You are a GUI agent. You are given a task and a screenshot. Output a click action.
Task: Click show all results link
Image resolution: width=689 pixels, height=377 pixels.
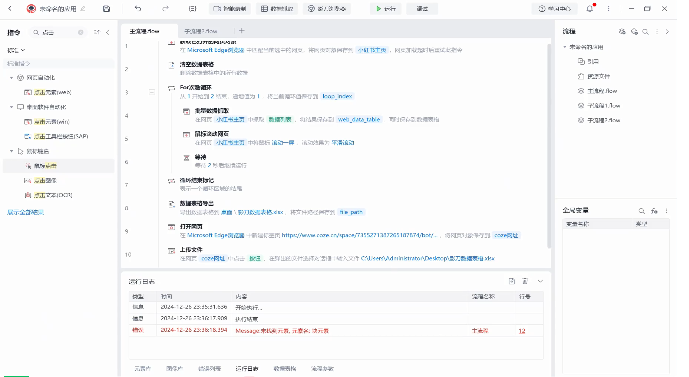[25, 212]
